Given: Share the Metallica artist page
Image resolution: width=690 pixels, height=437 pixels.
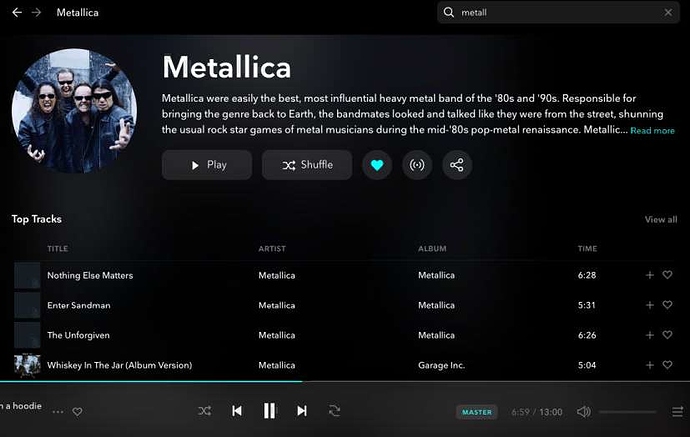Looking at the screenshot, I should point(457,165).
